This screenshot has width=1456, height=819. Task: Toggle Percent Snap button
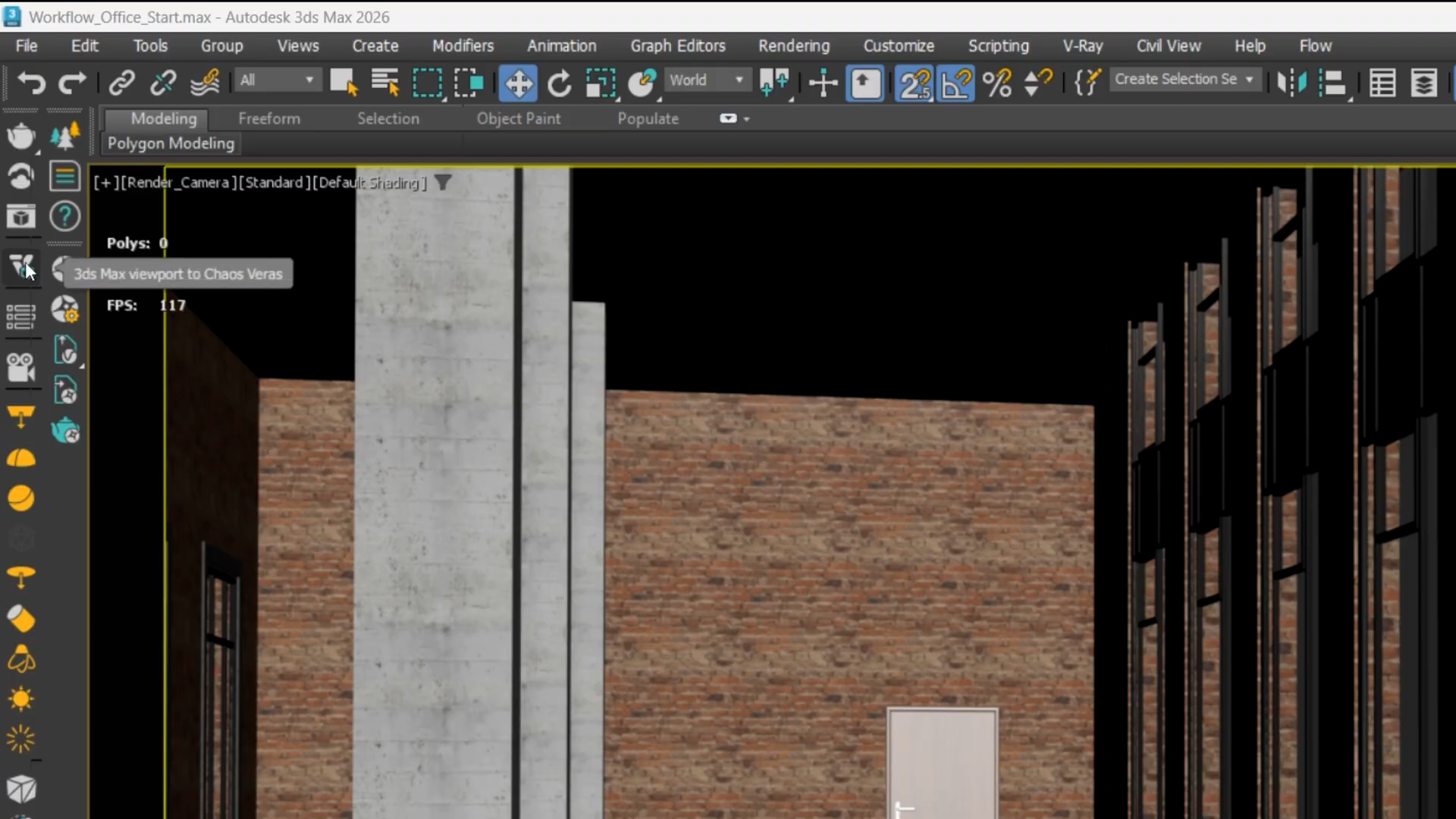pyautogui.click(x=996, y=82)
